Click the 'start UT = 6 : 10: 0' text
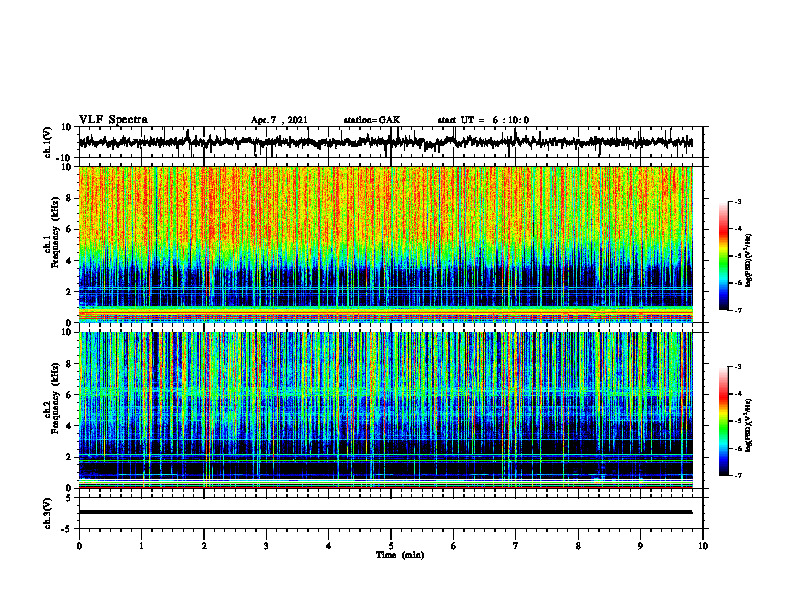792x612 pixels. [x=483, y=120]
